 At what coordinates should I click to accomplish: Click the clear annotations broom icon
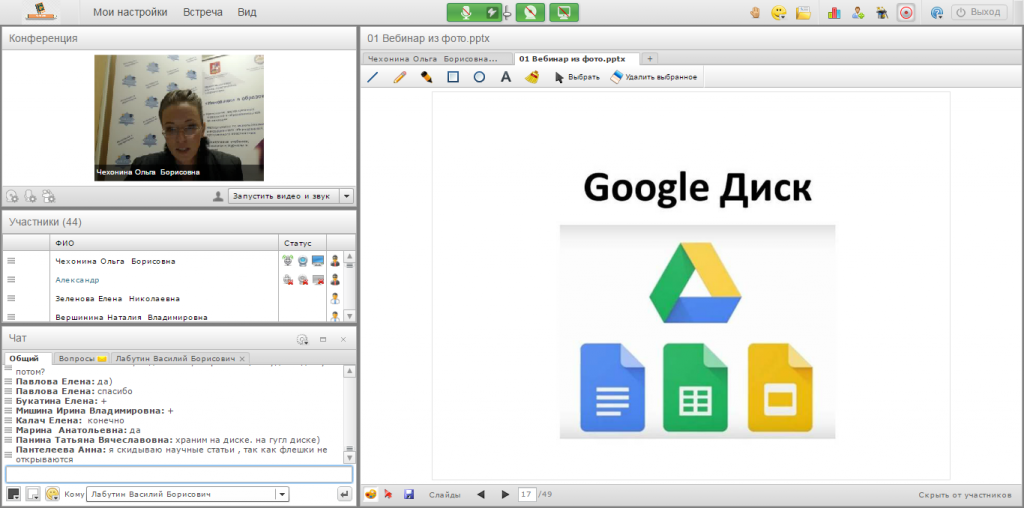click(x=532, y=77)
